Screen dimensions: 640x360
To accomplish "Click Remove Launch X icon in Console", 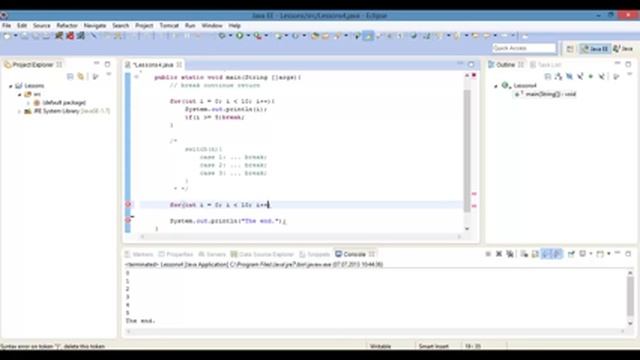I will pos(499,254).
